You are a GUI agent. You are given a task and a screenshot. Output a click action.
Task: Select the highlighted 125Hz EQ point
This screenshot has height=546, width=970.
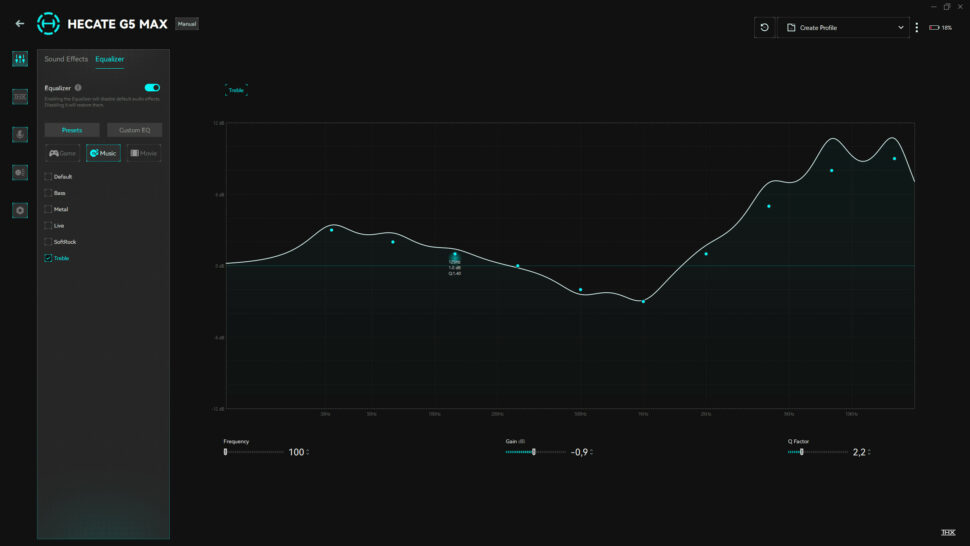[x=455, y=254]
